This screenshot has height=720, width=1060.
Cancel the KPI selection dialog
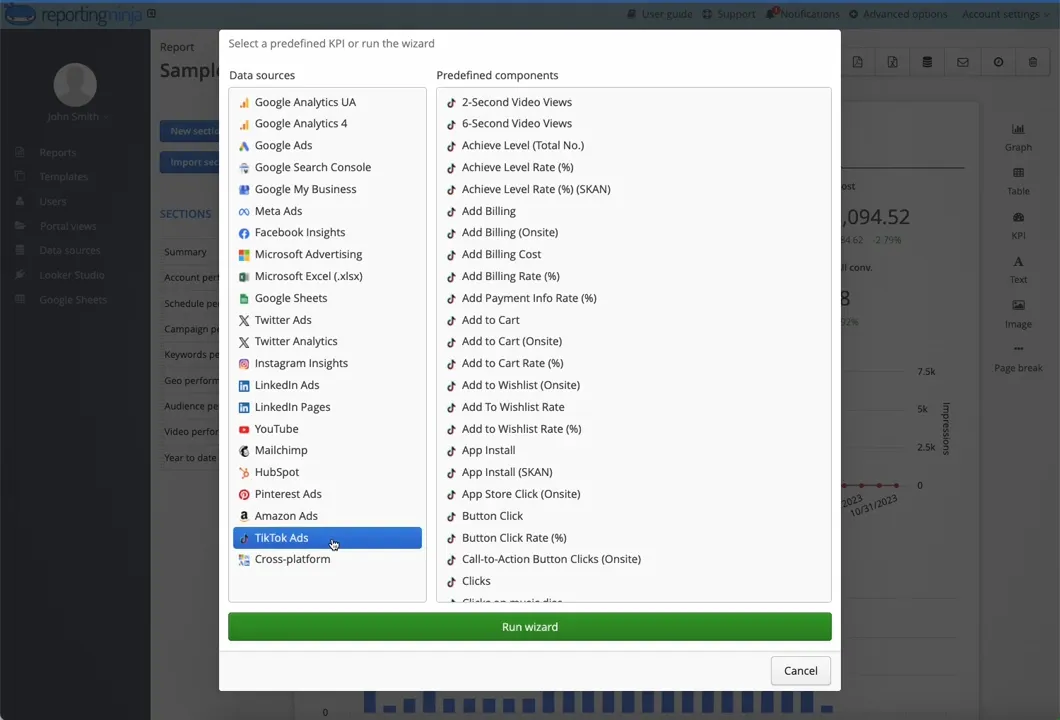pos(800,671)
